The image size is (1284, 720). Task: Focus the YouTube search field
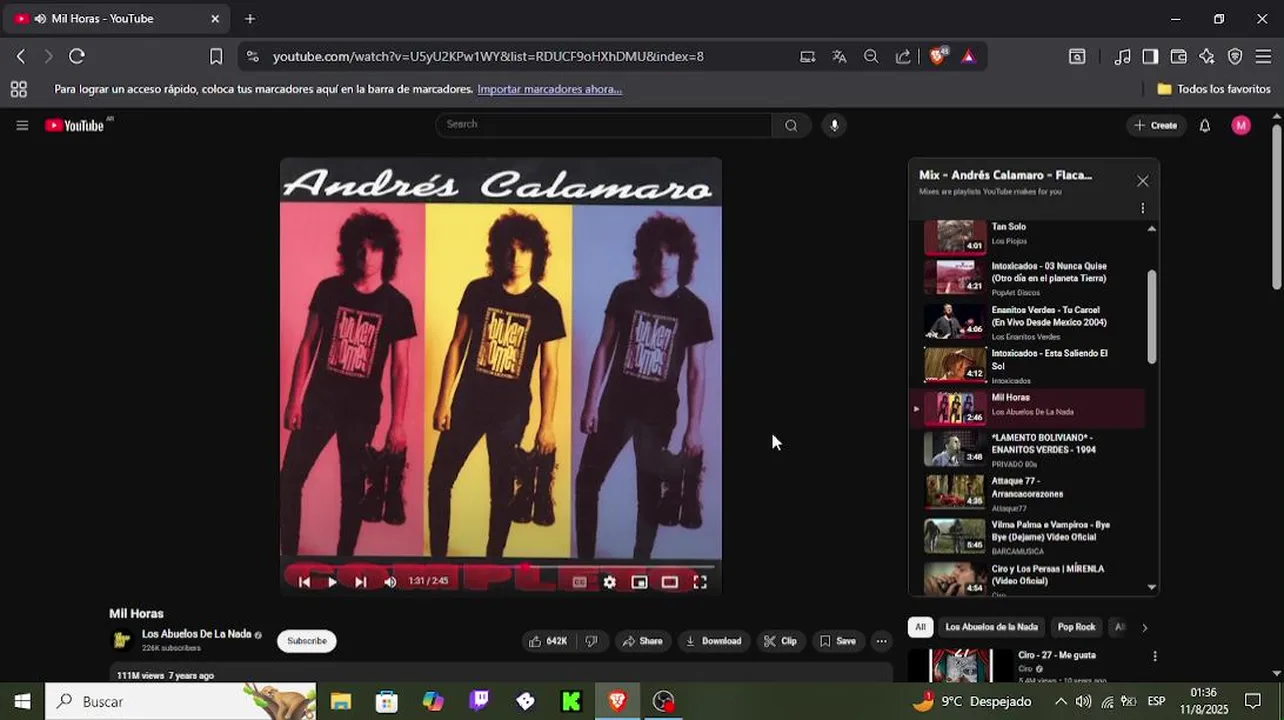point(603,125)
